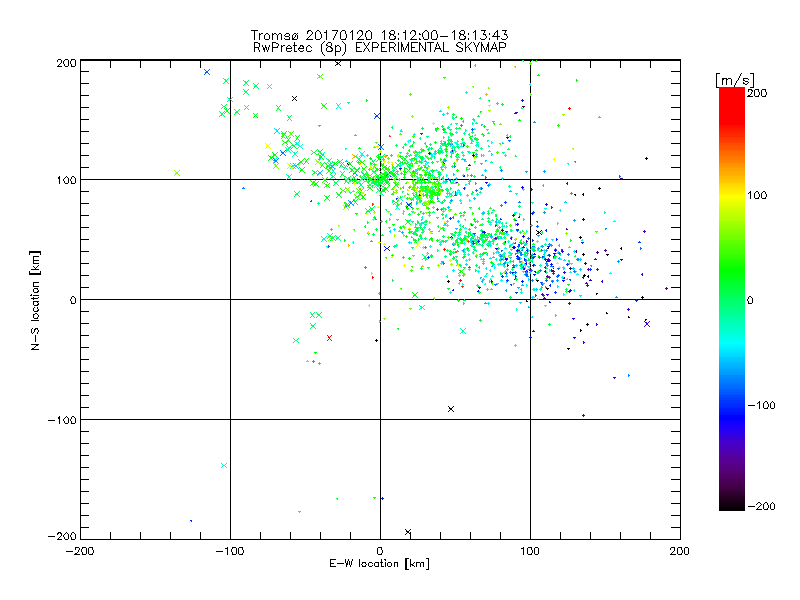The image size is (800, 600).
Task: Click the lone green X marker on the far left
Action: click(x=177, y=173)
